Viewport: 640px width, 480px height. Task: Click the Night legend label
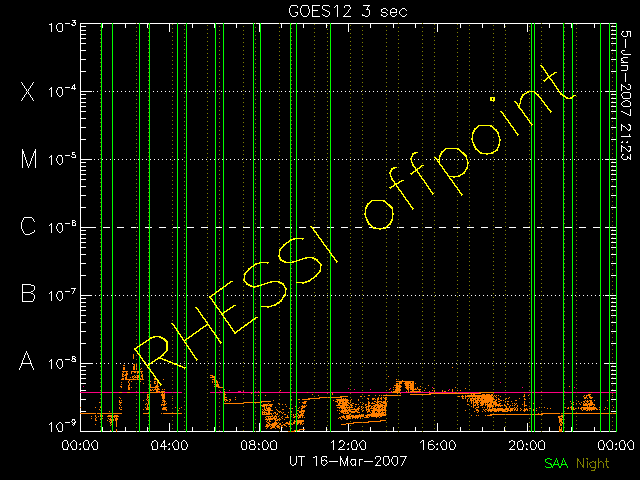(x=593, y=464)
